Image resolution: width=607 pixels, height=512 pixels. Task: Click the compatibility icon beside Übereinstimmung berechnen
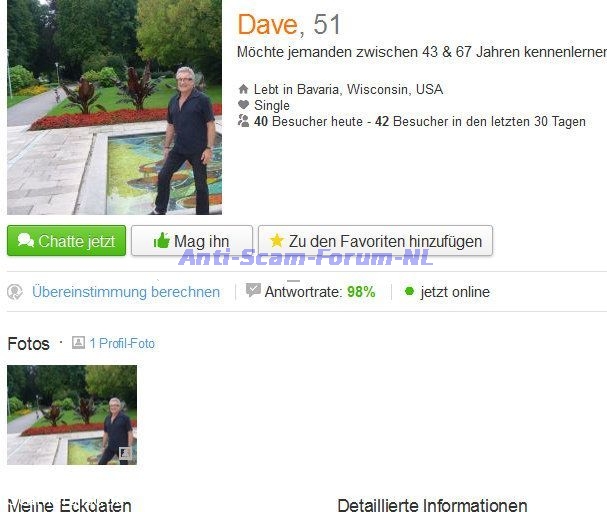coord(15,292)
